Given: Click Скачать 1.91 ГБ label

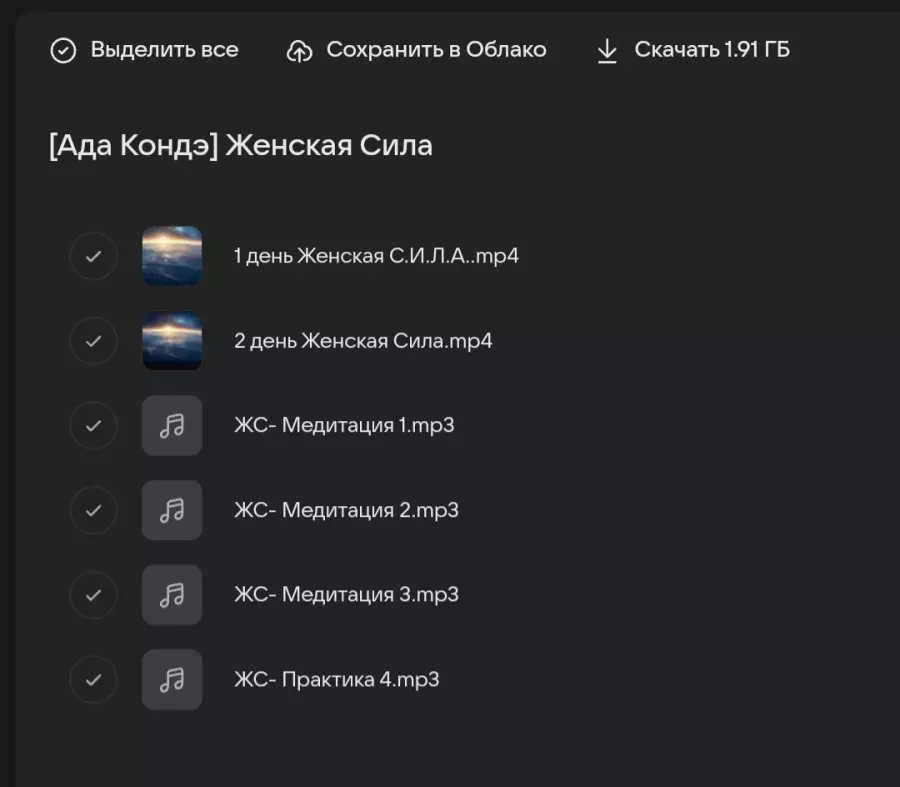Looking at the screenshot, I should point(712,50).
